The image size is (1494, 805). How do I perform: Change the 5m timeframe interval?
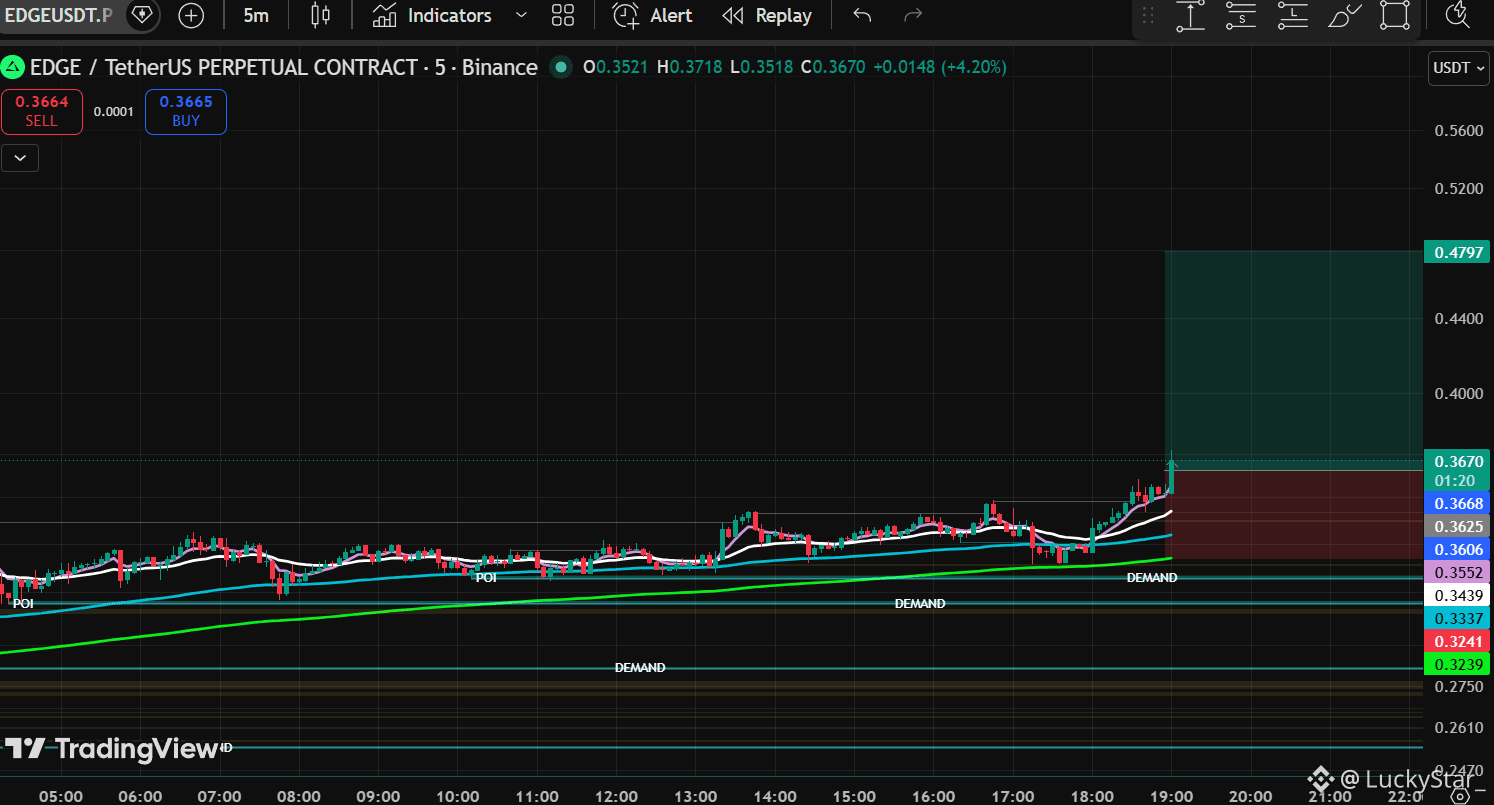[x=256, y=15]
